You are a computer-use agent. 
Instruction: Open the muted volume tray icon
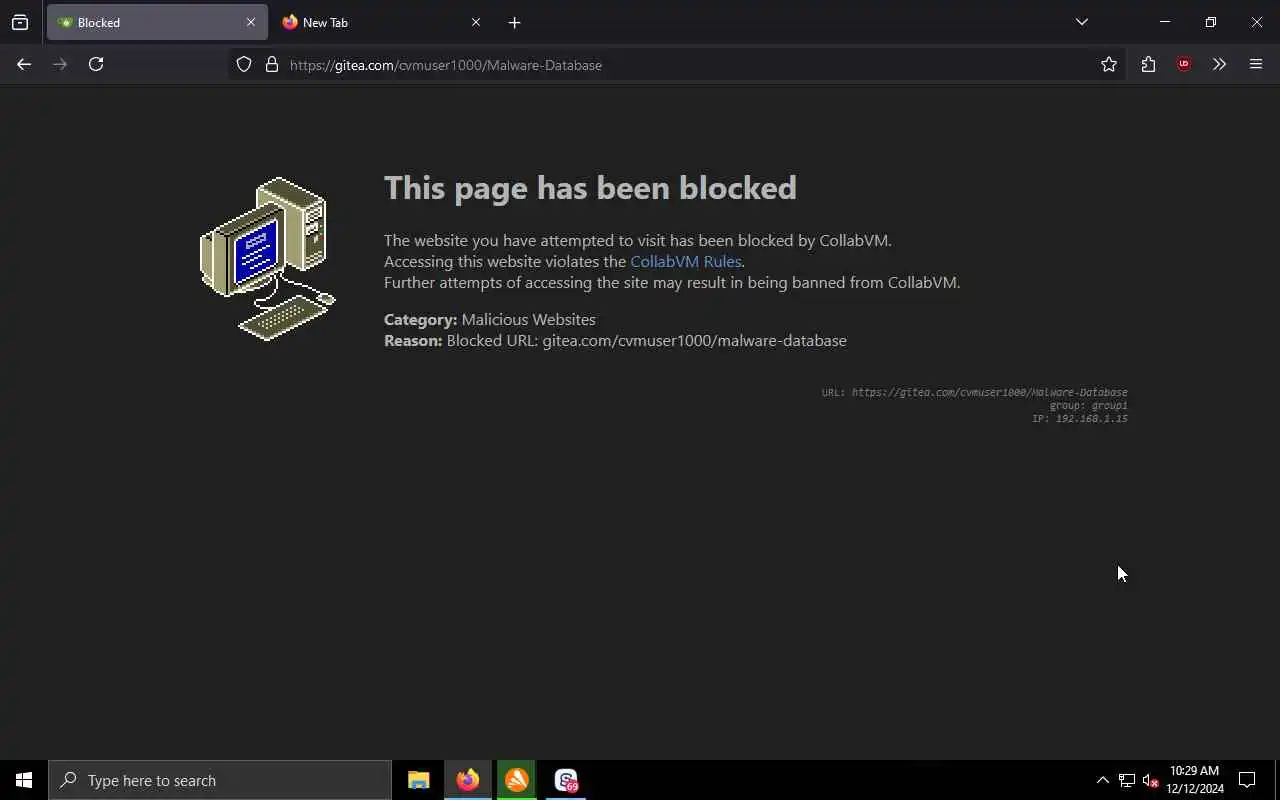(x=1150, y=780)
